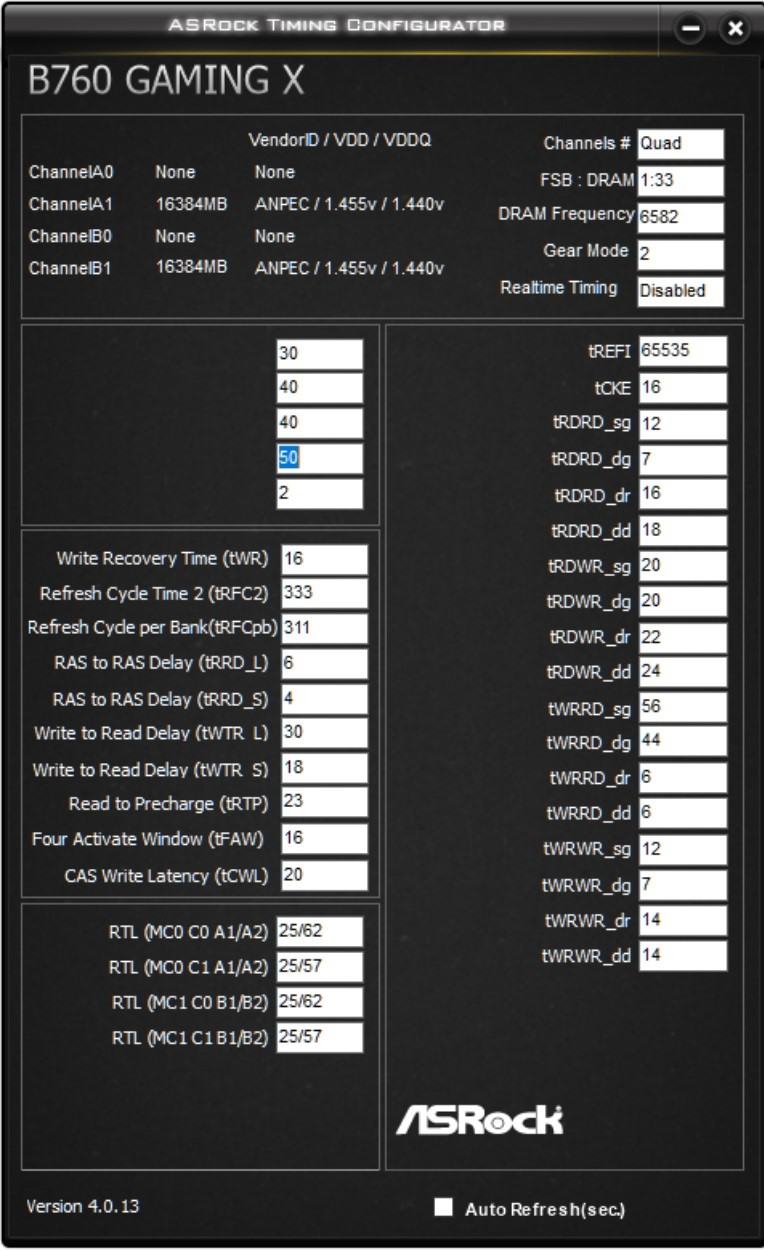The height and width of the screenshot is (1251, 764).
Task: Click the tRDWR_dr value field
Action: coord(683,637)
